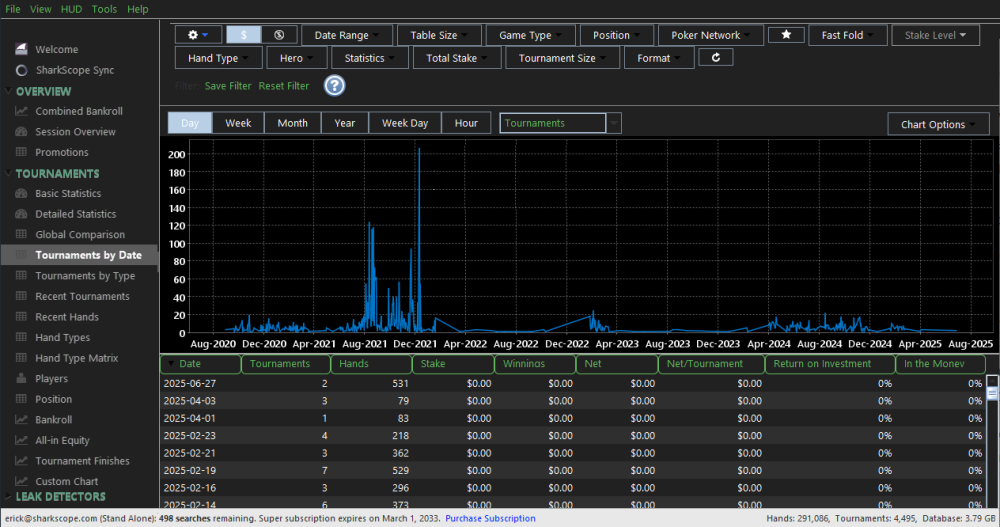Sort table by Return on Investment column
The width and height of the screenshot is (1000, 527).
(x=828, y=364)
